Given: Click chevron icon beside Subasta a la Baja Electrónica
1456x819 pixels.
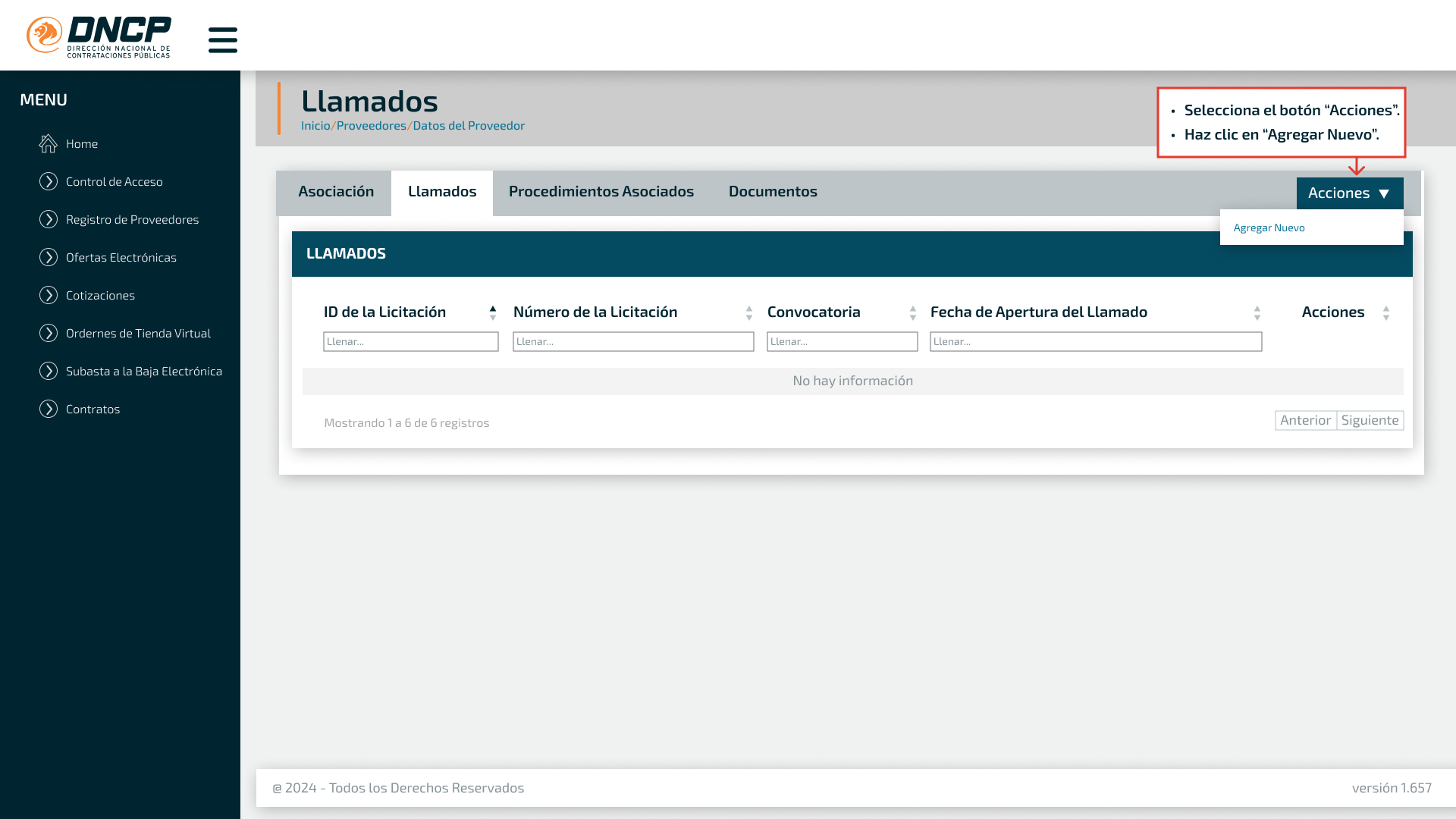Looking at the screenshot, I should [49, 371].
